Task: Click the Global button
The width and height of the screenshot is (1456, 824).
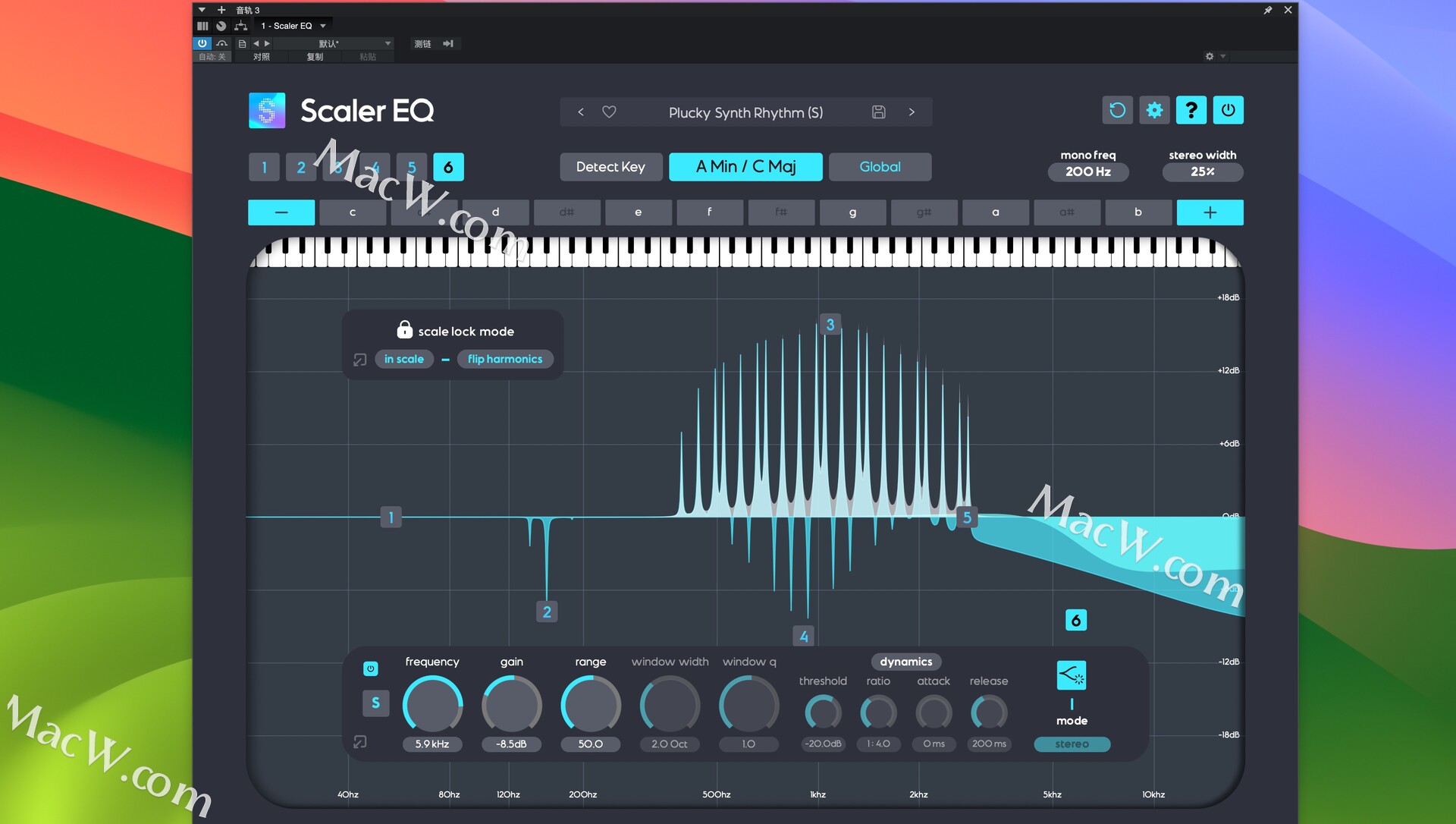Action: point(880,167)
